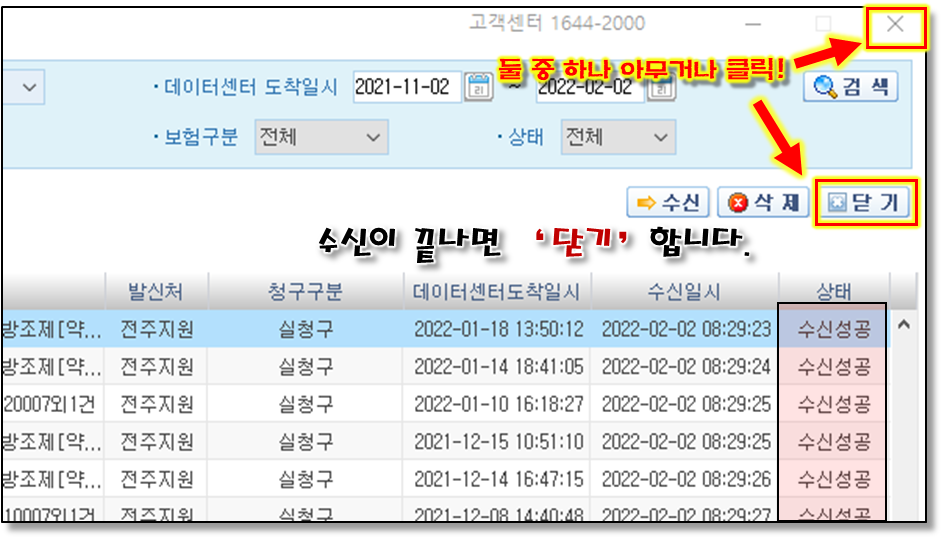Image resolution: width=943 pixels, height=539 pixels.
Task: Close the window with the X button
Action: click(895, 25)
